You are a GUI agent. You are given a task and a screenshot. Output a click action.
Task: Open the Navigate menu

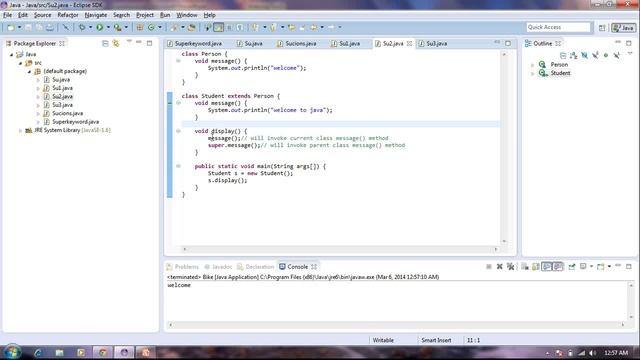[x=96, y=15]
